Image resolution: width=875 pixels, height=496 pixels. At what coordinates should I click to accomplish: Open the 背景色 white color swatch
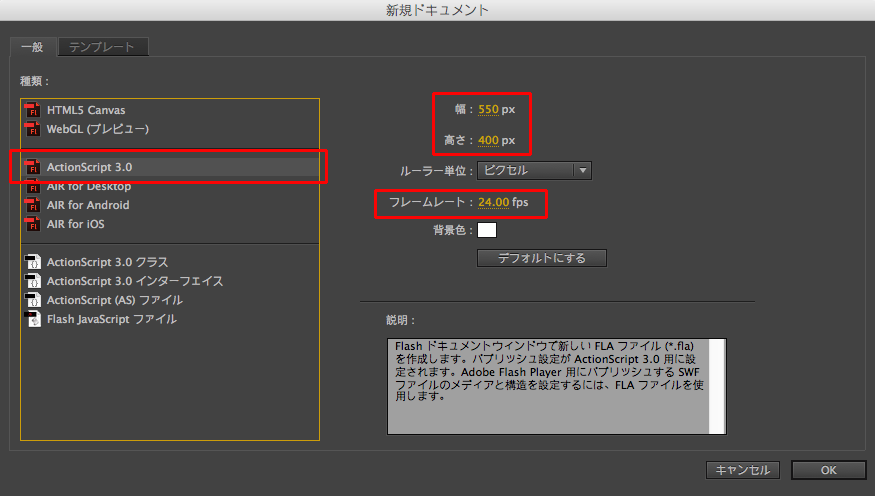pyautogui.click(x=487, y=230)
